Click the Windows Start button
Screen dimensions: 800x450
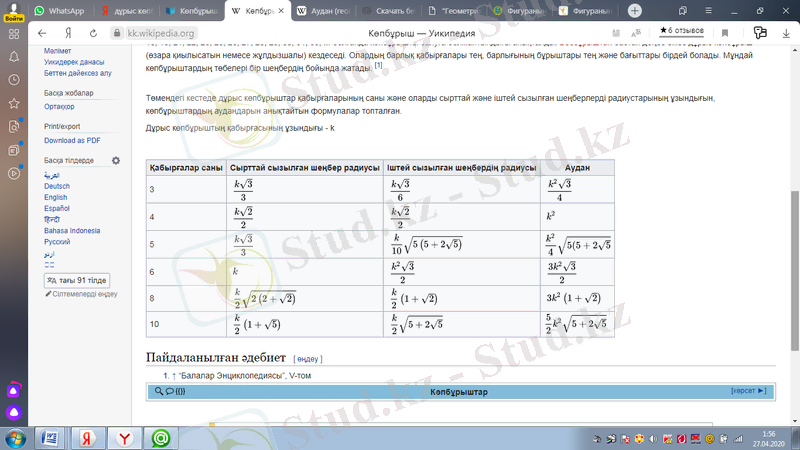(x=14, y=438)
